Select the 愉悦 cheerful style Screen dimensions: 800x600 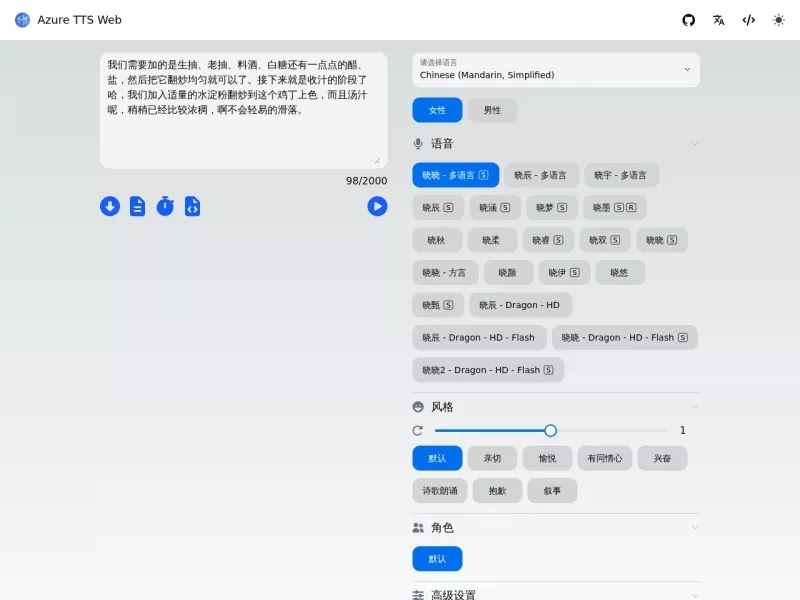547,458
